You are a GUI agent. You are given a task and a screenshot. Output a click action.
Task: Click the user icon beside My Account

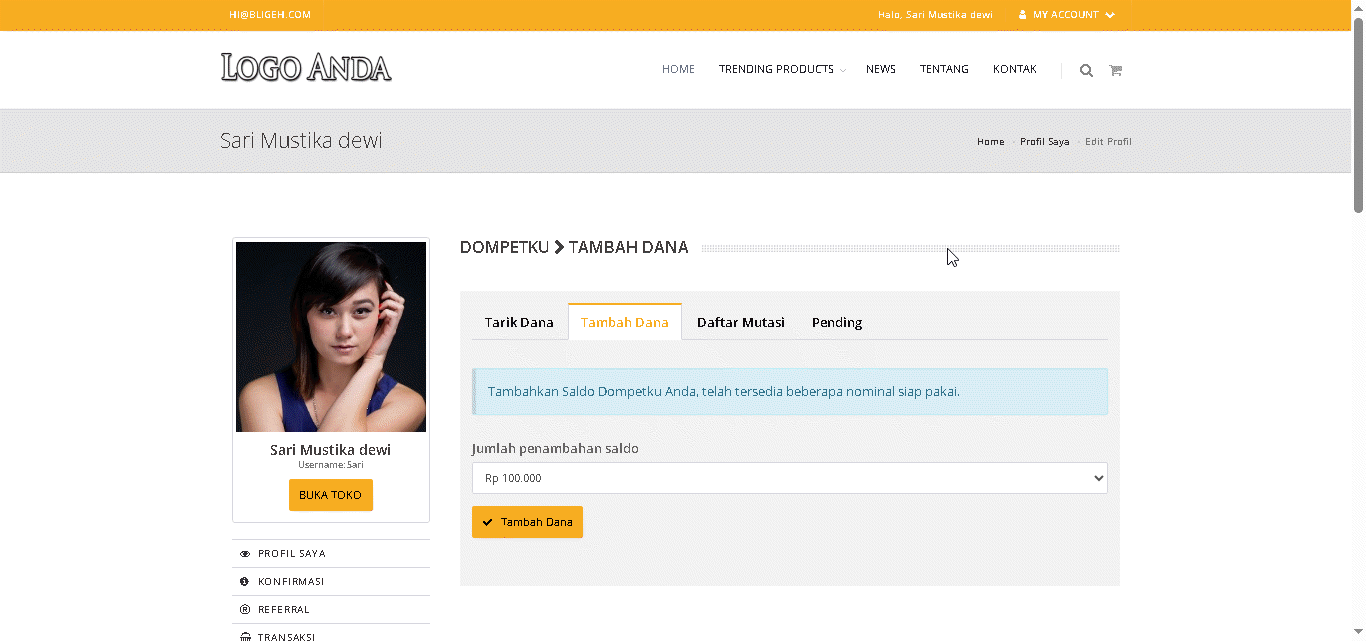pyautogui.click(x=1022, y=15)
